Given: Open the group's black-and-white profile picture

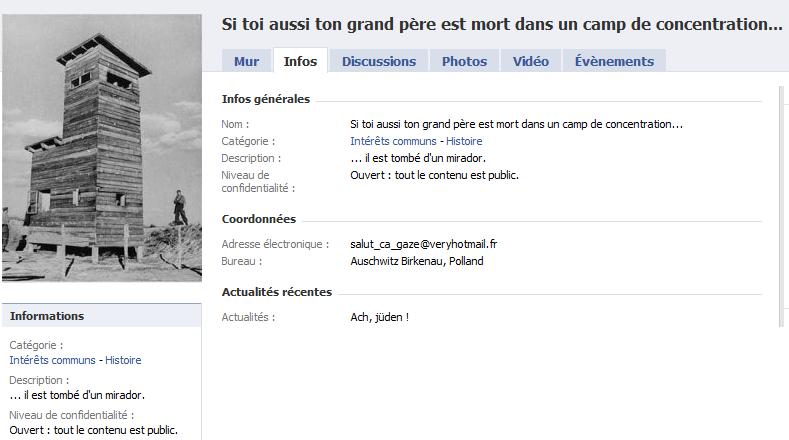Looking at the screenshot, I should pyautogui.click(x=102, y=148).
